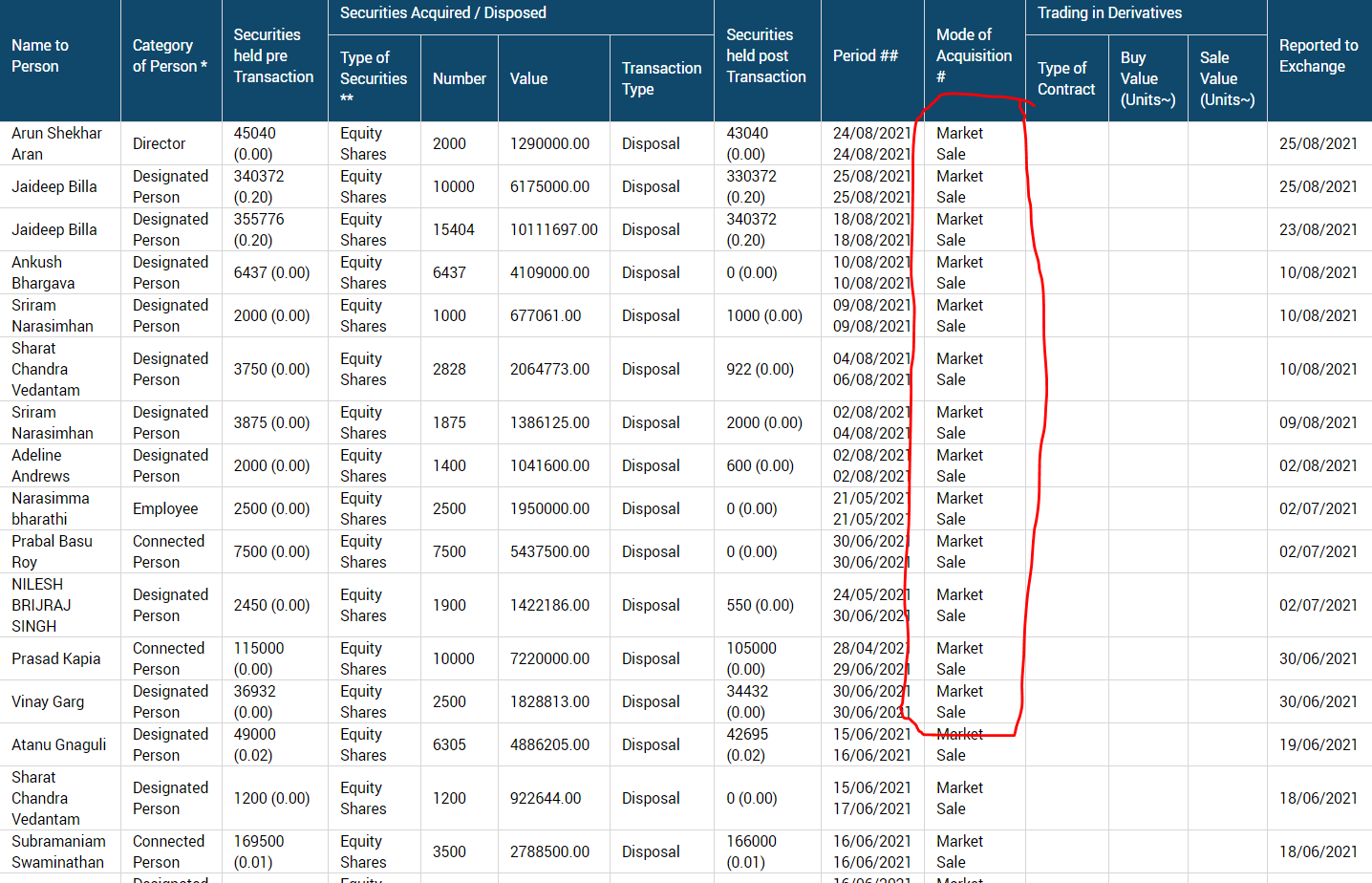The height and width of the screenshot is (883, 1372).
Task: Select the 'Atanu Gnaguli' name cell
Action: click(58, 745)
